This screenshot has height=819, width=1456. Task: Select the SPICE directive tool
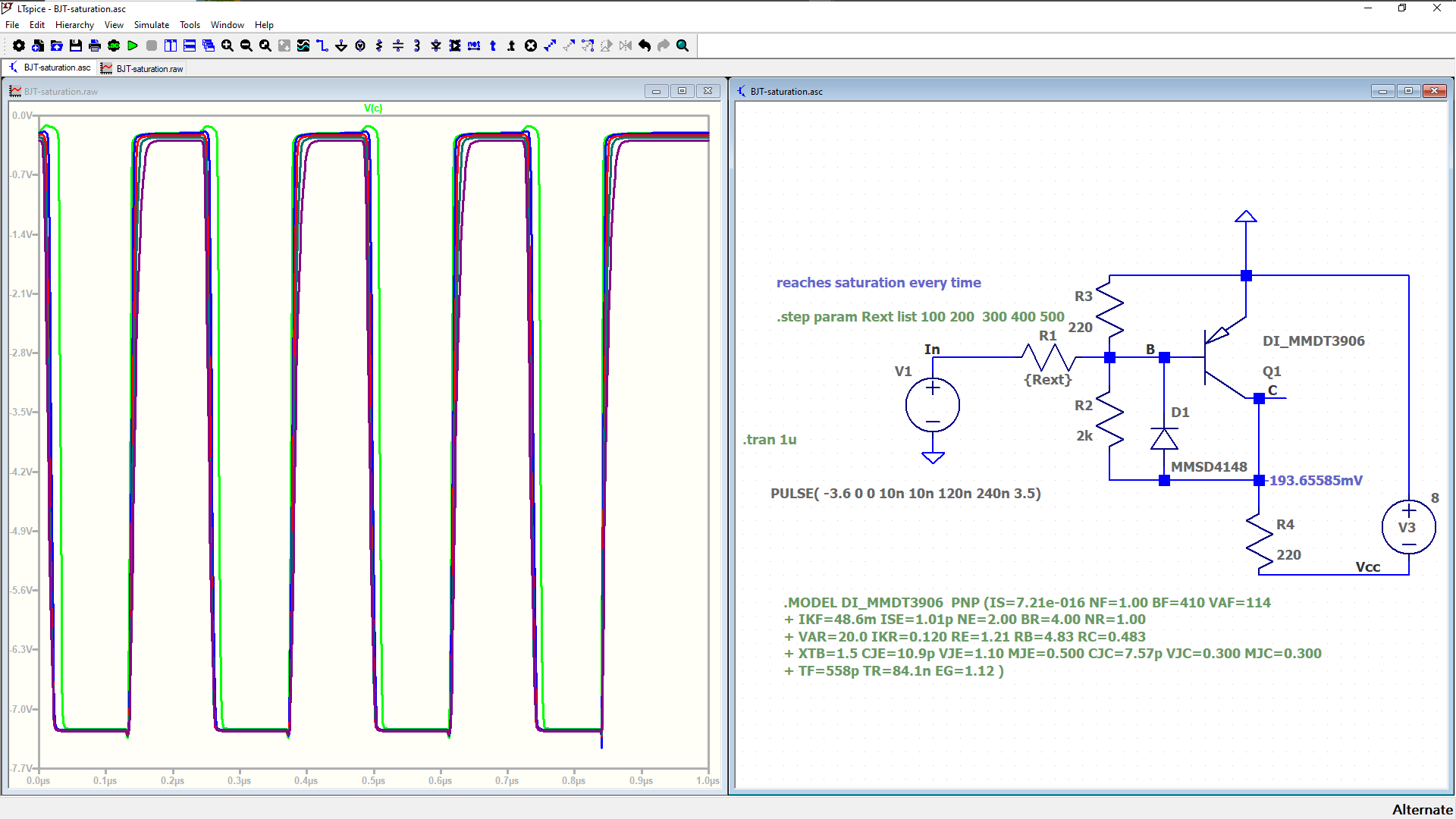pos(512,45)
